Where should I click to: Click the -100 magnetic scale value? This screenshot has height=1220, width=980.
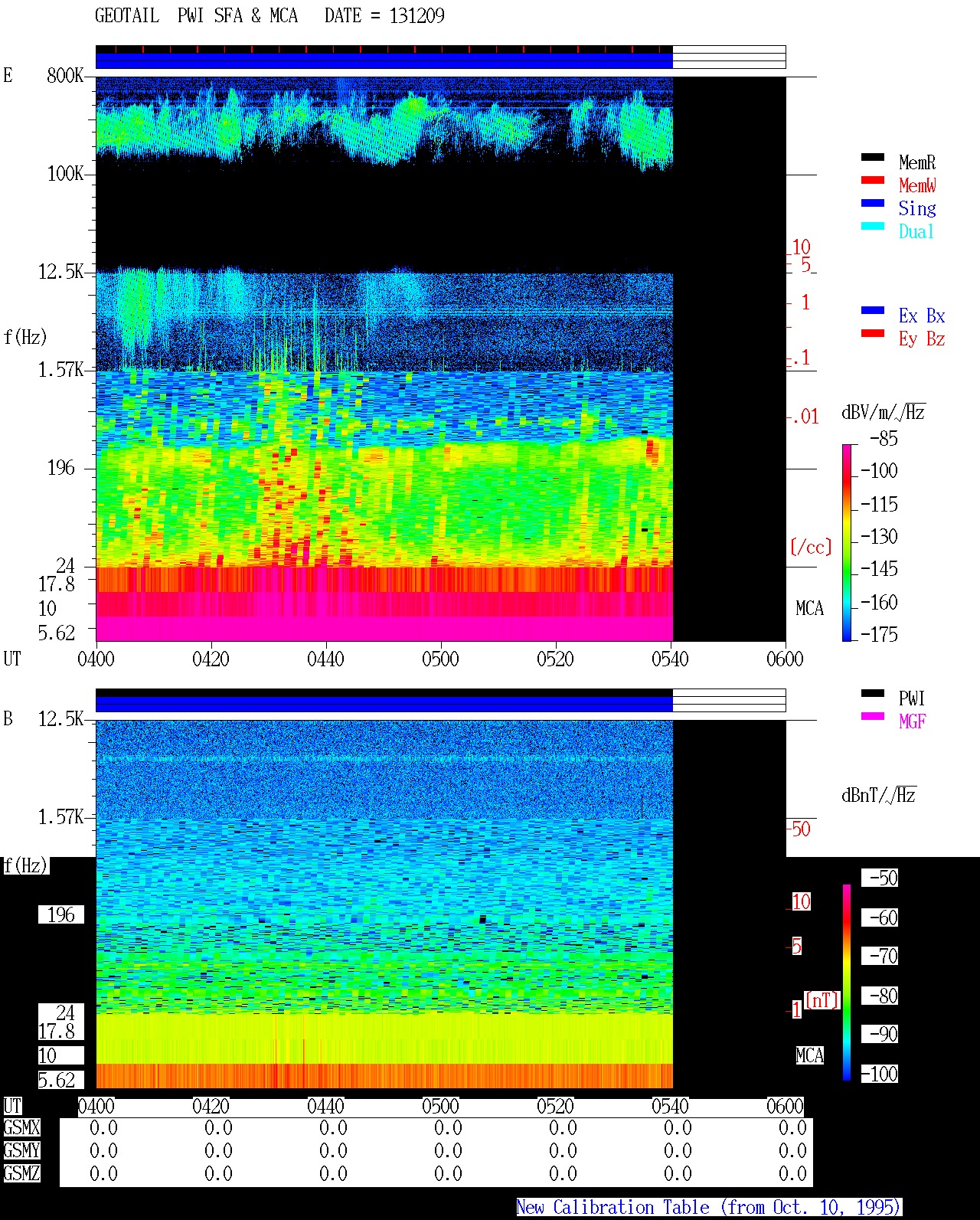point(879,1074)
